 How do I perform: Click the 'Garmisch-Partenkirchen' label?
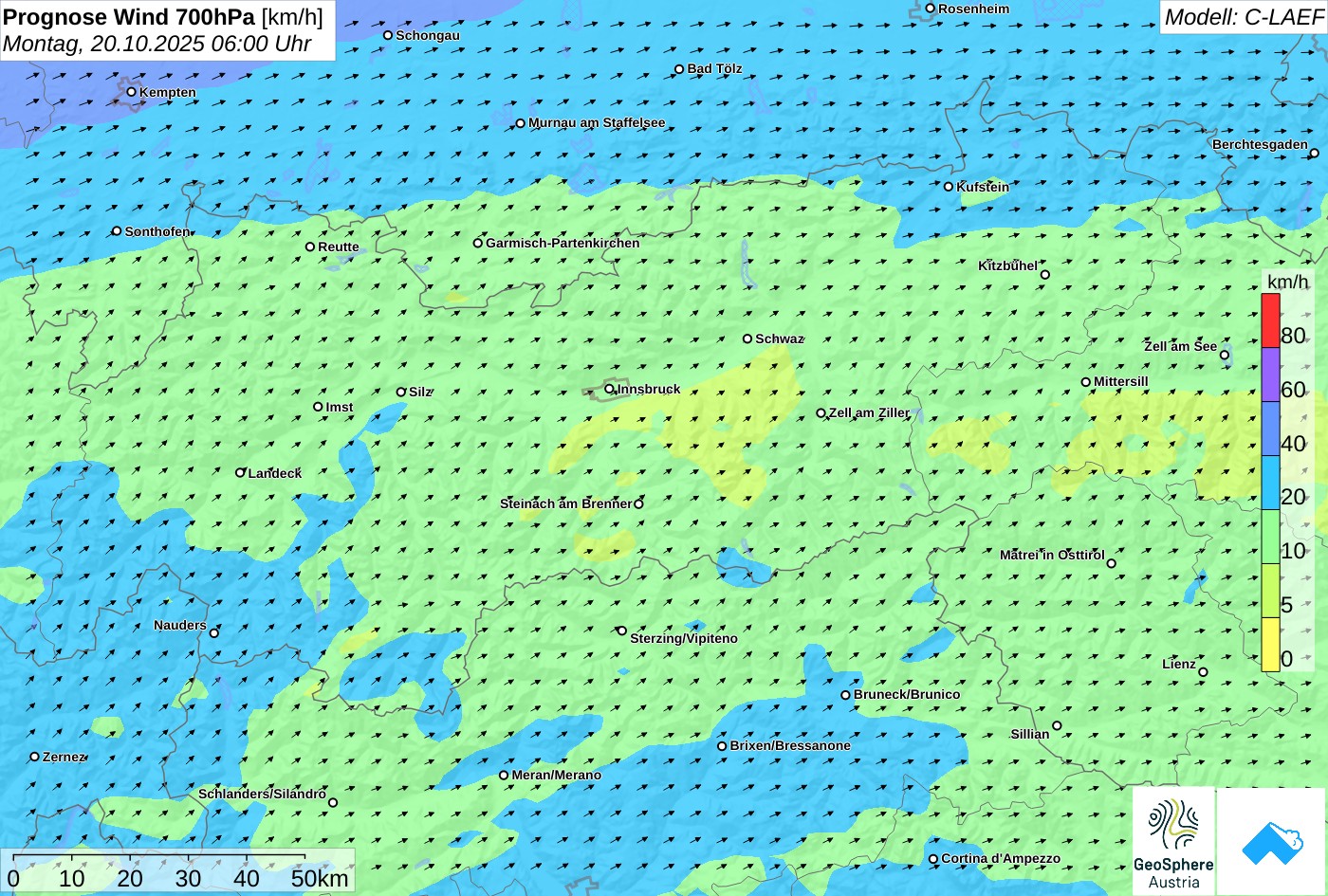[x=563, y=243]
